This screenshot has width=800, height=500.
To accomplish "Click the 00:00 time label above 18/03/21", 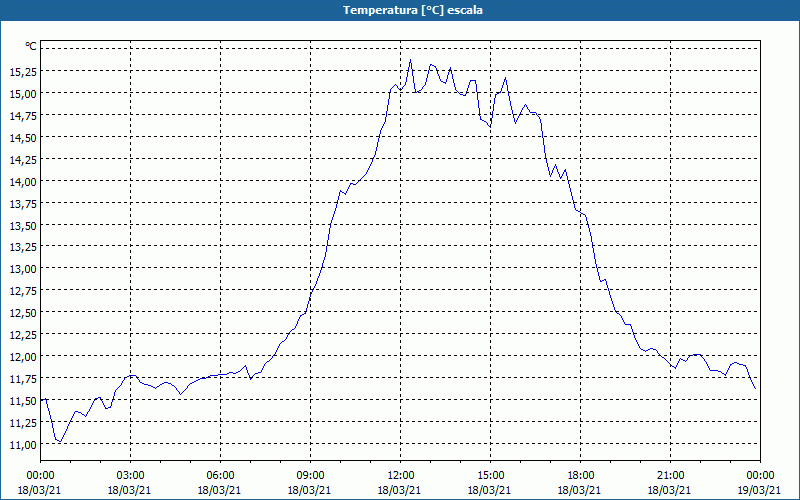I will click(x=40, y=476).
